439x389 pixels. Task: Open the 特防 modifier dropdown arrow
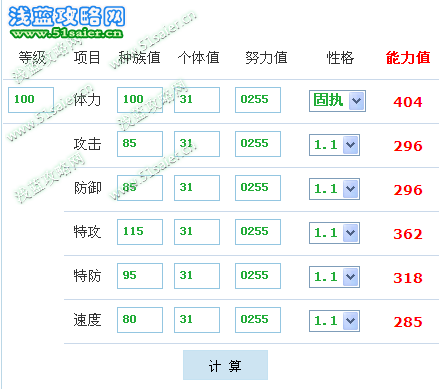[x=351, y=277]
